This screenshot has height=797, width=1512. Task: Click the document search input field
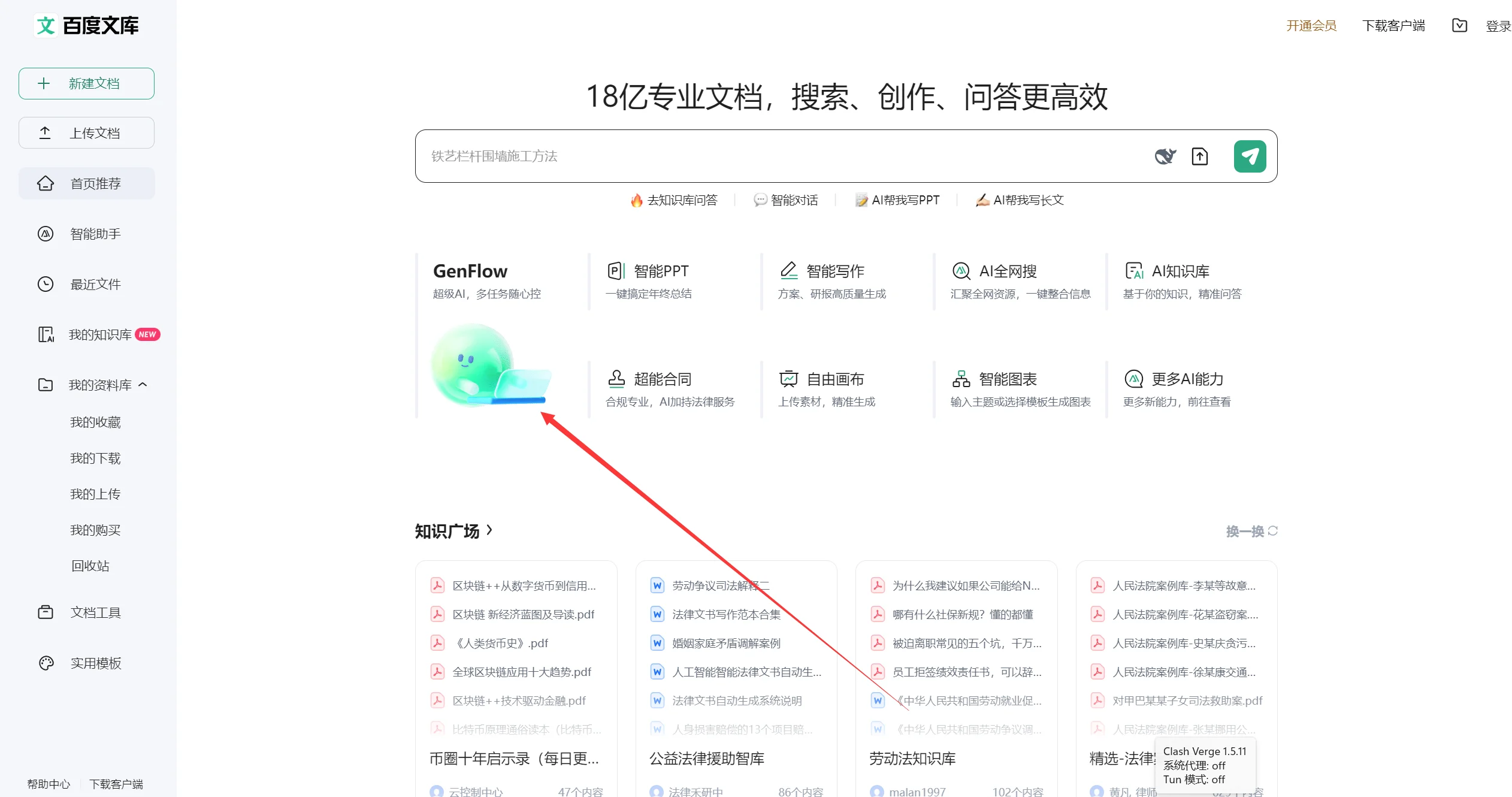(x=779, y=156)
